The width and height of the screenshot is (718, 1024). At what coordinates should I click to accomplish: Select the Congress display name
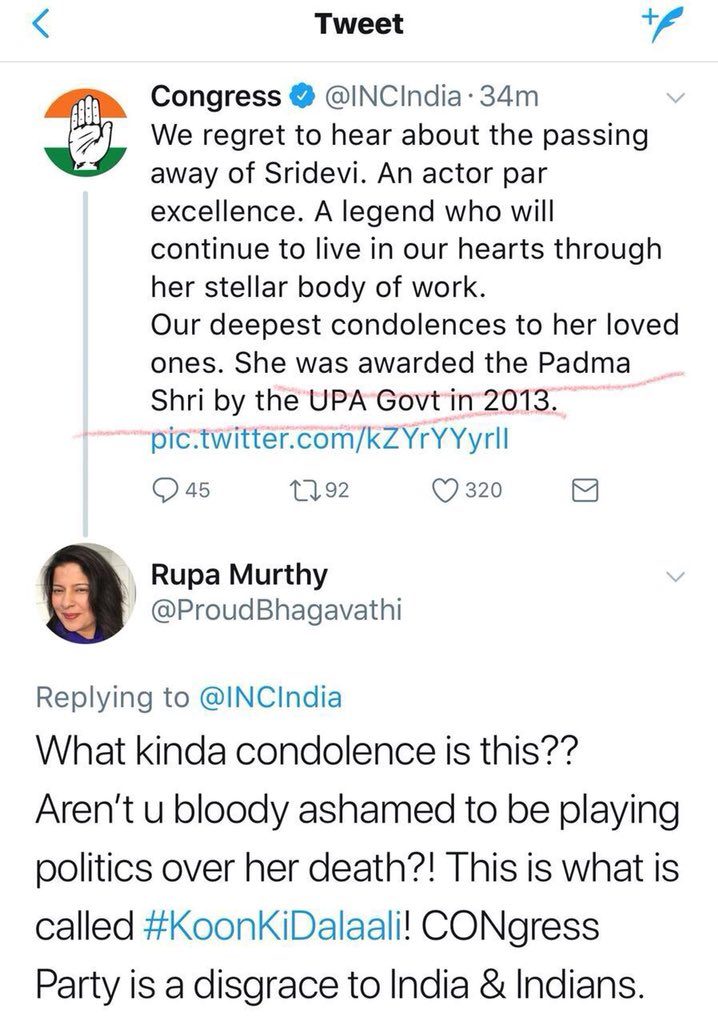click(216, 97)
